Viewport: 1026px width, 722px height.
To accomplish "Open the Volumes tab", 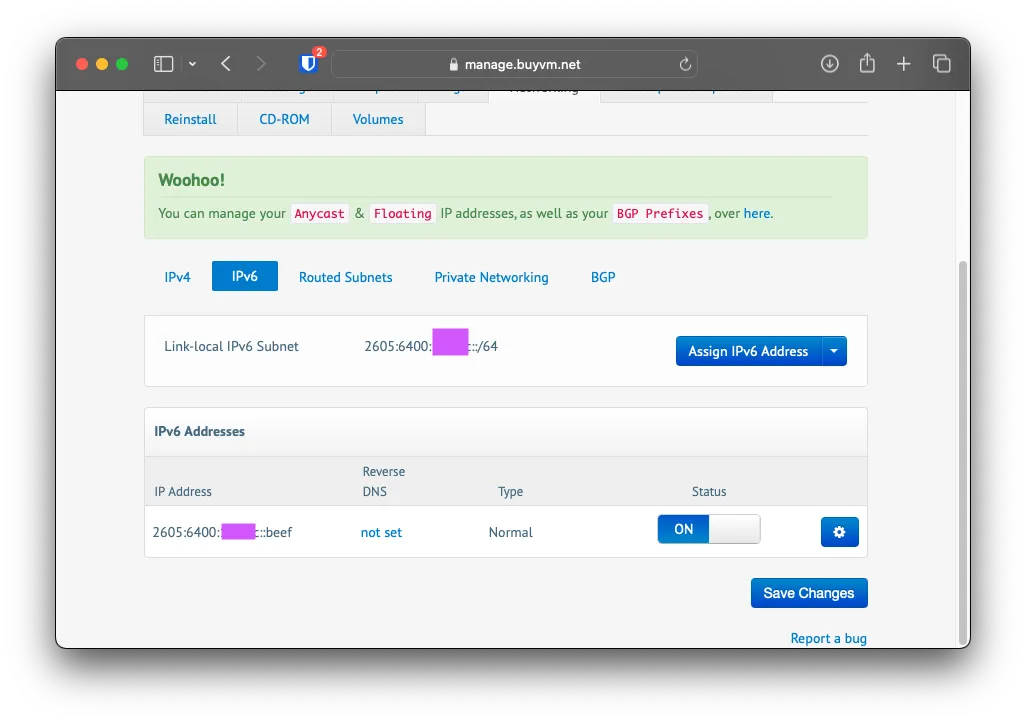I will 378,119.
